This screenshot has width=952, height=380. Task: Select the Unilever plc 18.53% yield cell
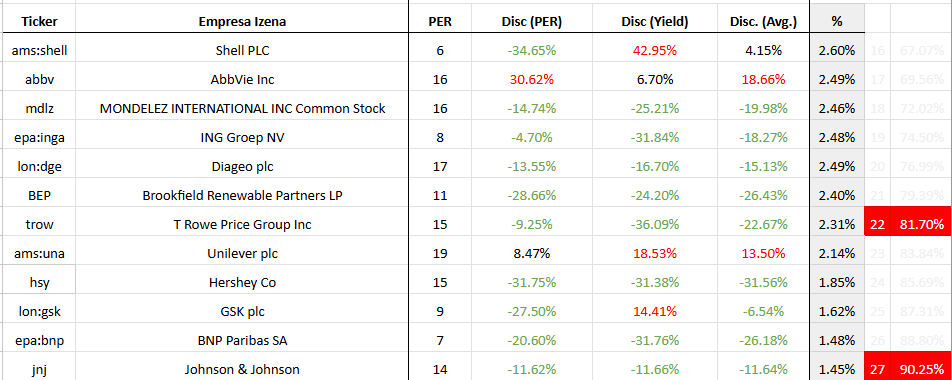[654, 254]
